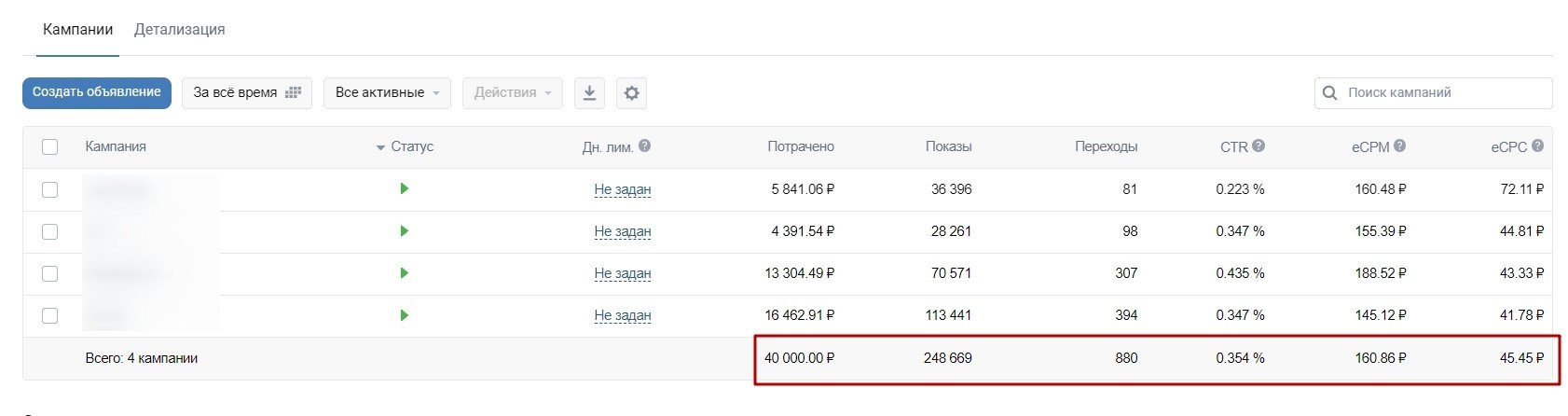The height and width of the screenshot is (416, 1568).
Task: Open the 'Все активные' filter dropdown
Action: 387,93
